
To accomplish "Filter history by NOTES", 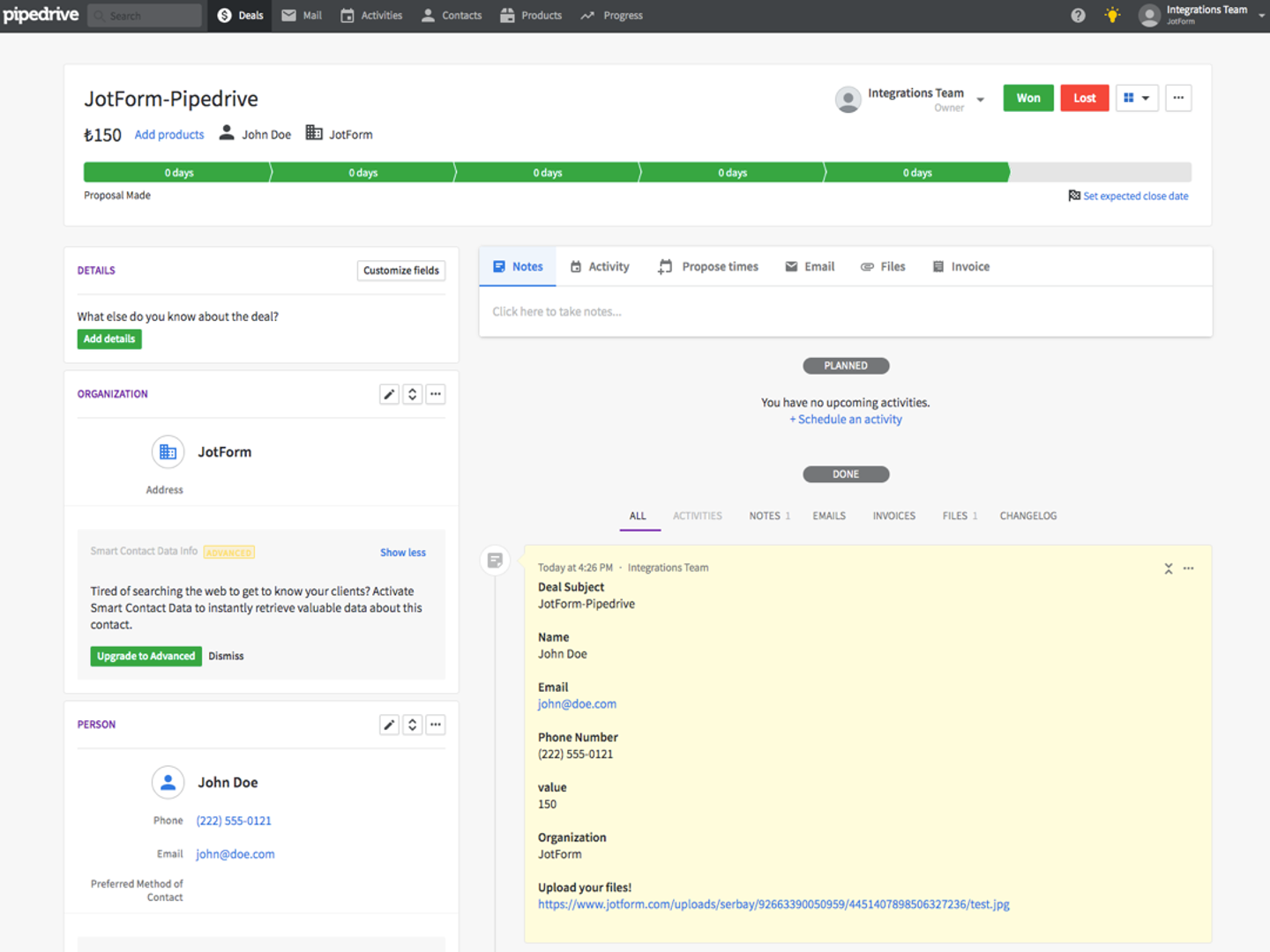I will tap(770, 517).
